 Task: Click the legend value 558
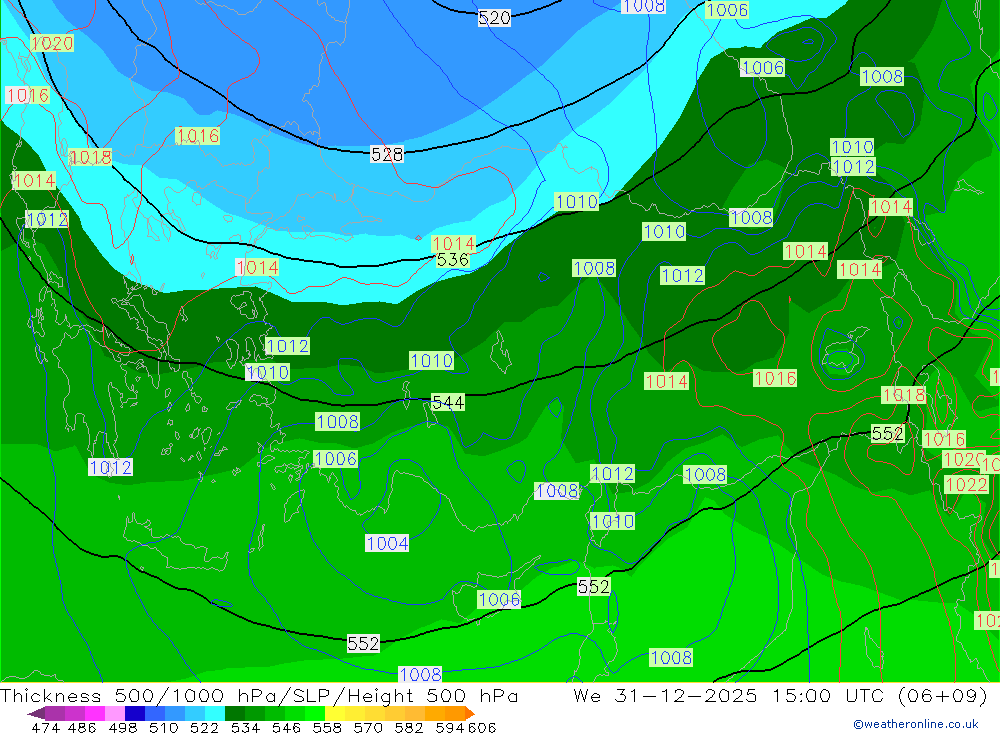pos(327,727)
